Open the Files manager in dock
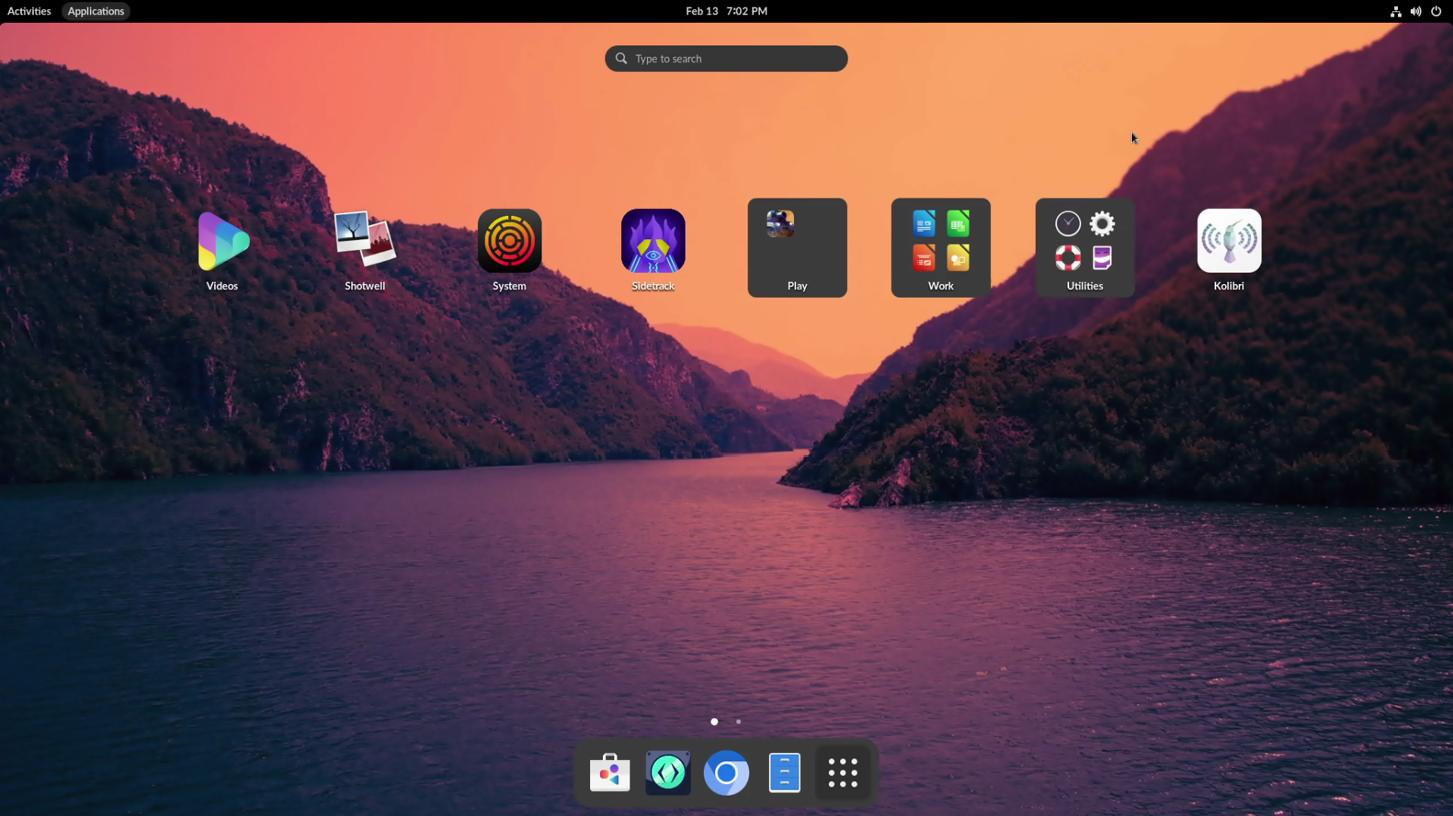1453x816 pixels. (784, 773)
